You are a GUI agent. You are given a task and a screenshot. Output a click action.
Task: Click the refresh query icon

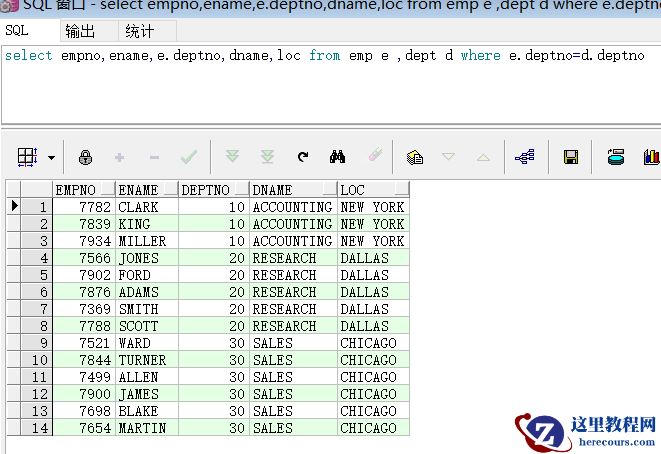click(302, 157)
